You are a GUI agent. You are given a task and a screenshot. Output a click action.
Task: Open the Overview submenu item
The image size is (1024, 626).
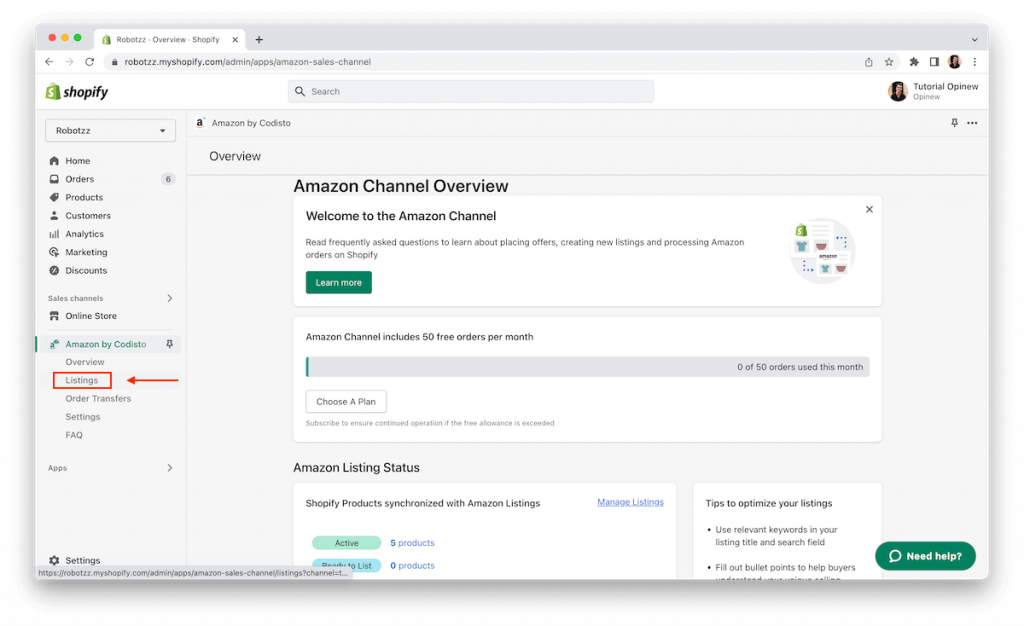pyautogui.click(x=84, y=362)
